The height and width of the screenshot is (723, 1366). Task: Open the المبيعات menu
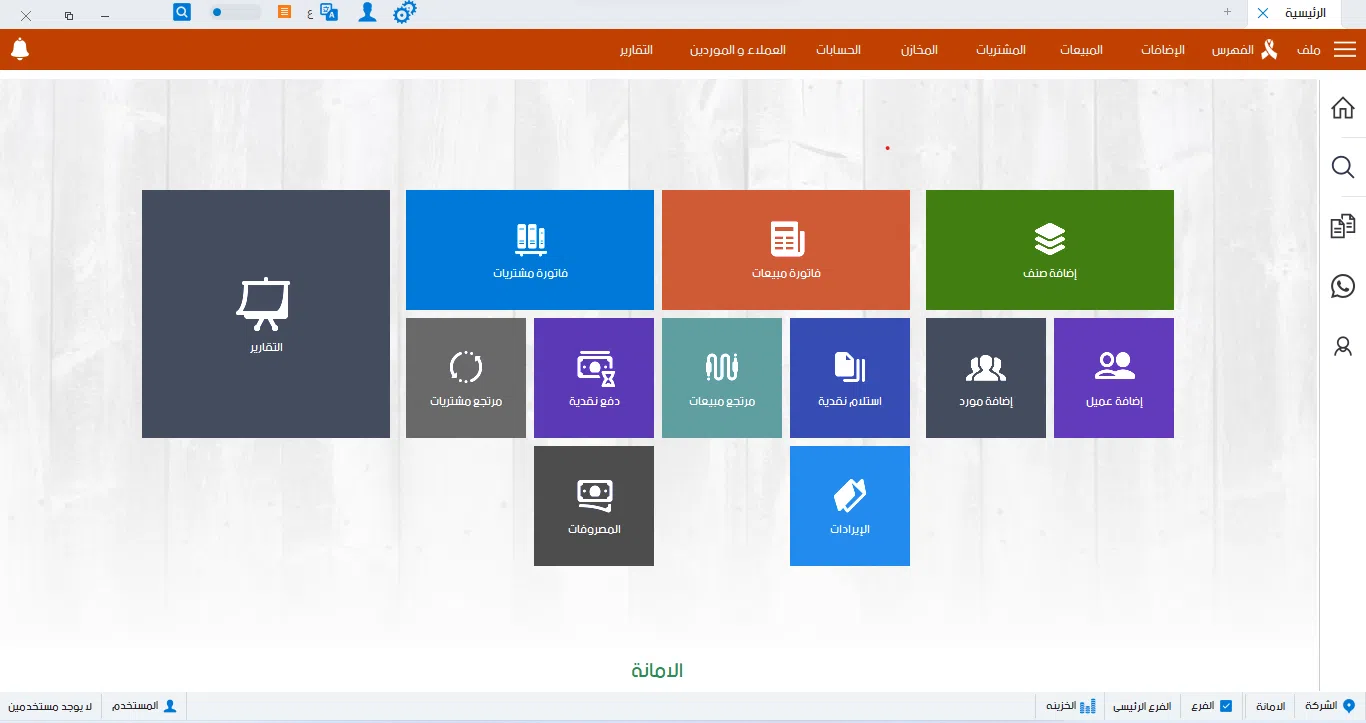pyautogui.click(x=1081, y=50)
